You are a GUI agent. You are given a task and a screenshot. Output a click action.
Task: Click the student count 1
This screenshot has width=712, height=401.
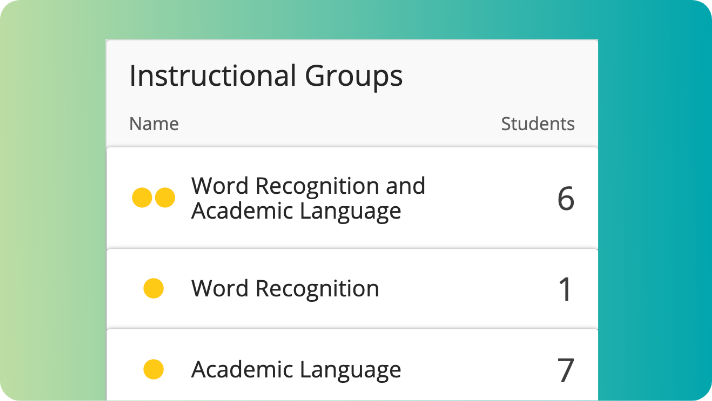565,290
